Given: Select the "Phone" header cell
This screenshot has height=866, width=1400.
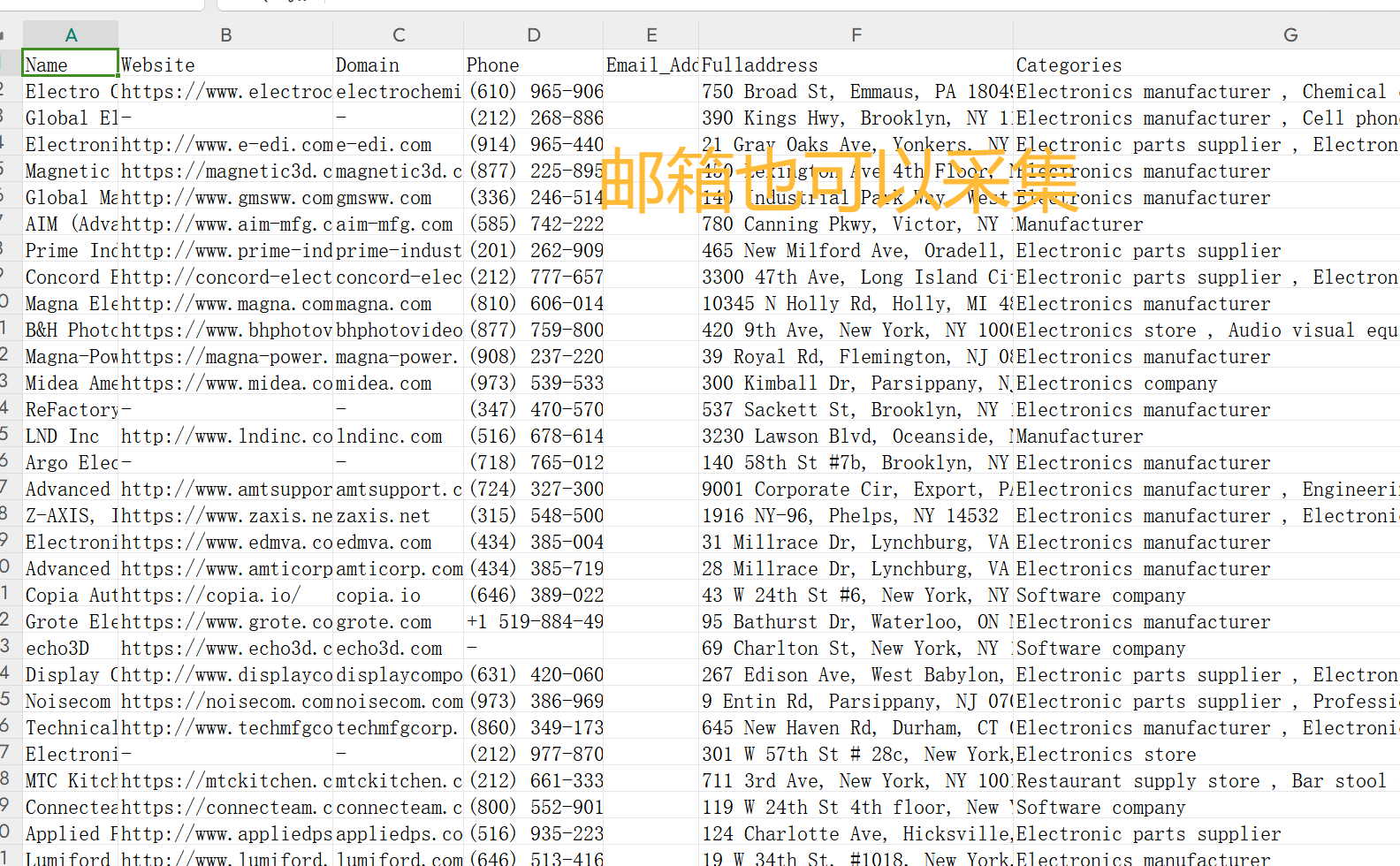Looking at the screenshot, I should pyautogui.click(x=534, y=65).
